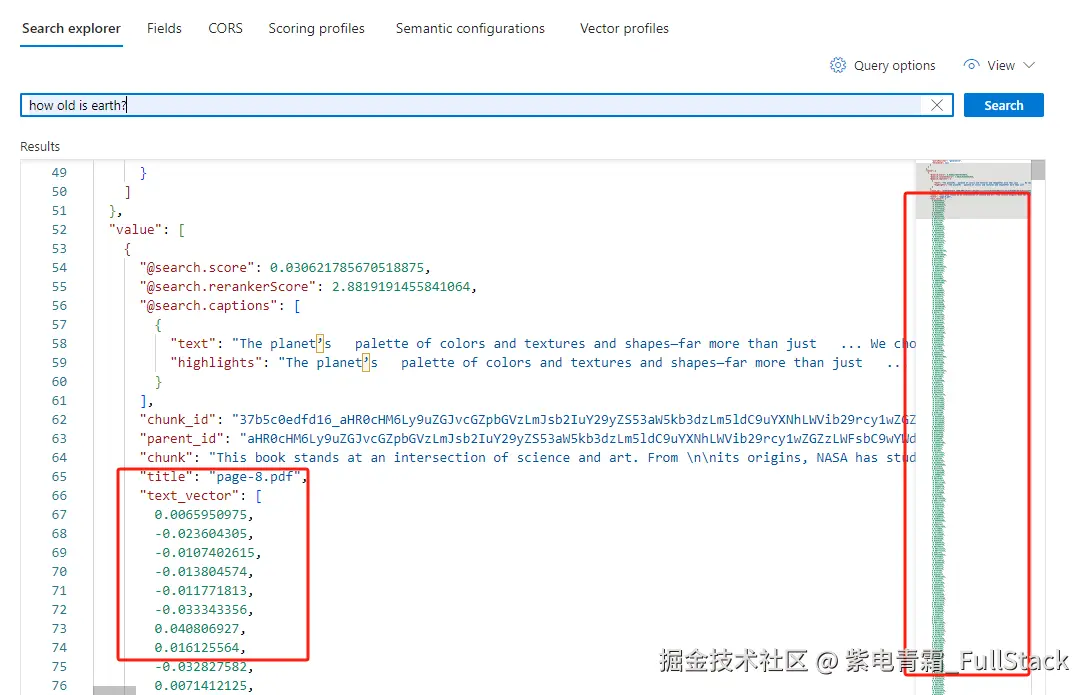Open Query options gear icon
The height and width of the screenshot is (695, 1089).
pos(838,65)
